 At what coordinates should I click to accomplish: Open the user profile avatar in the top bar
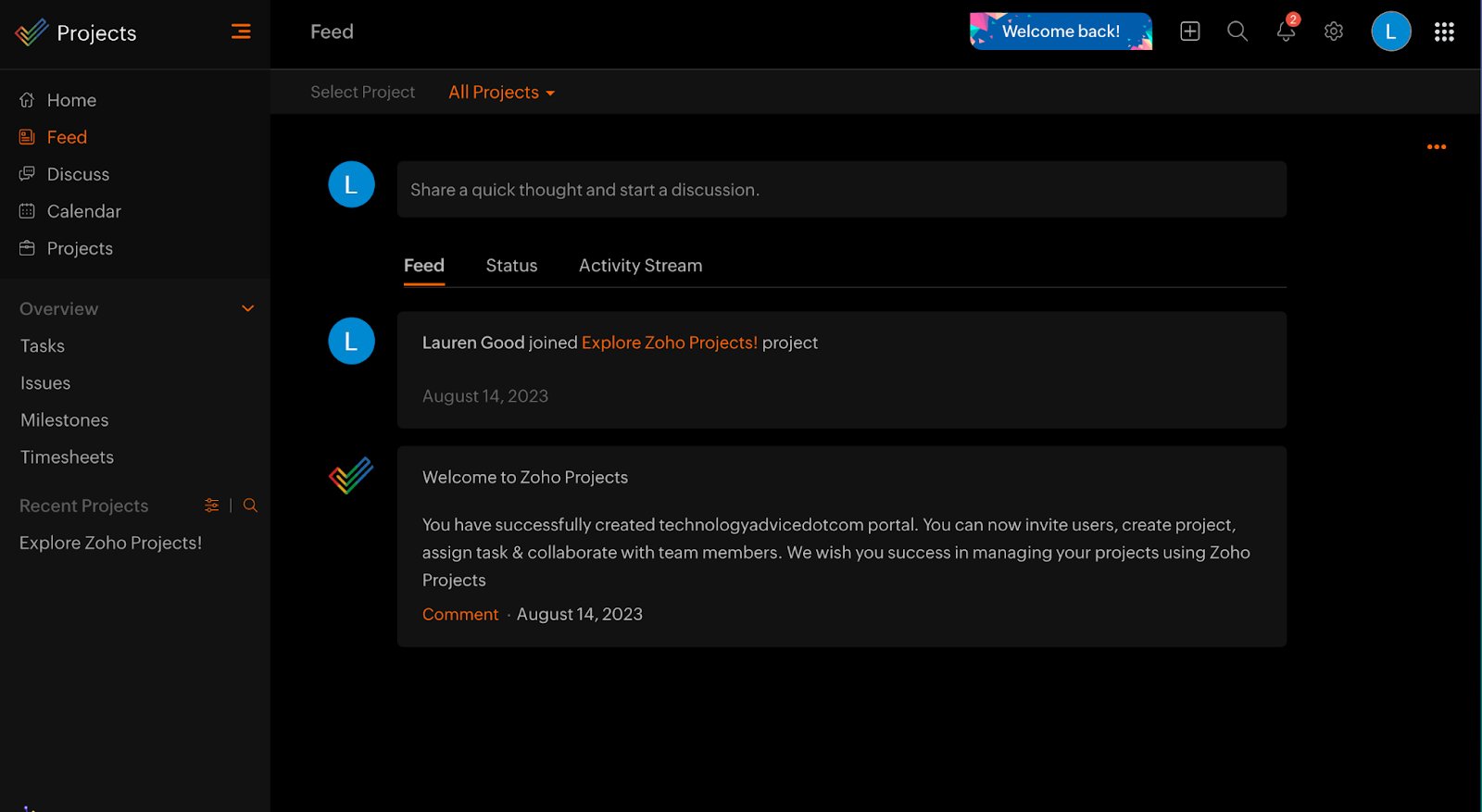[x=1391, y=31]
